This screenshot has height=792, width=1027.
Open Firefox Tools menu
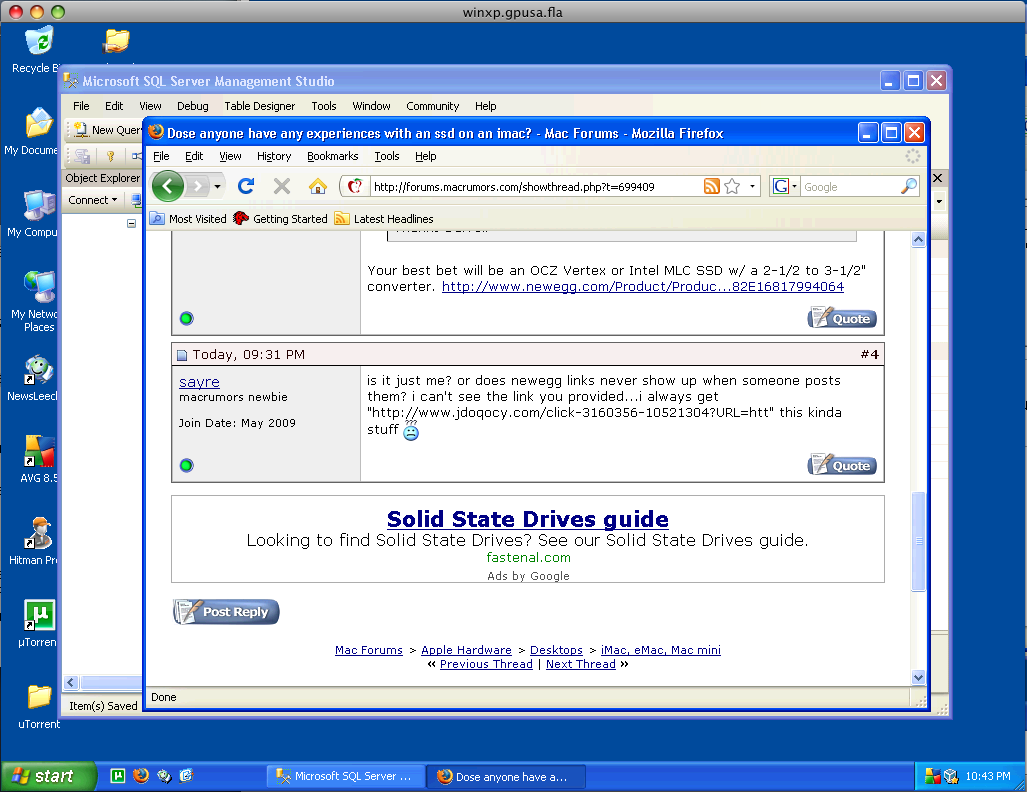(x=386, y=156)
